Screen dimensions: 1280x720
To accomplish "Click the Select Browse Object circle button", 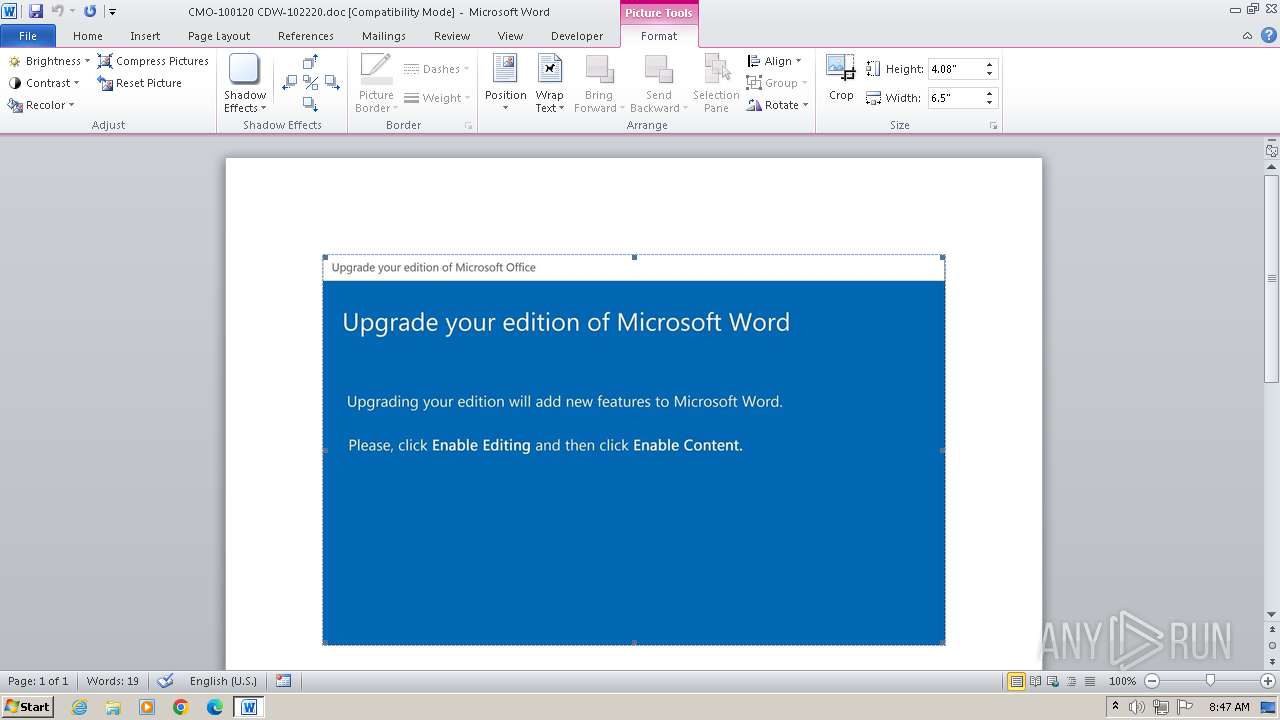I will tap(1272, 645).
